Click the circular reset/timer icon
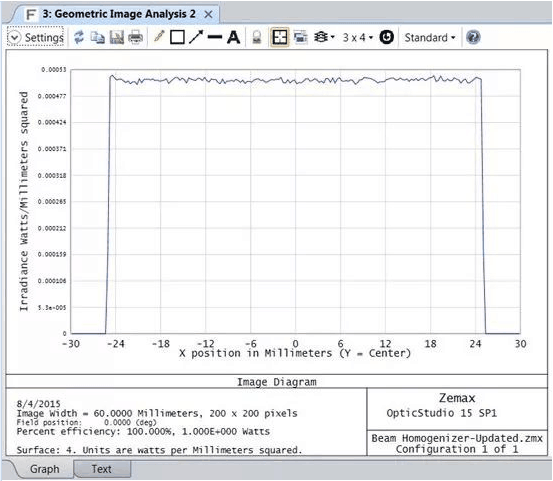Image resolution: width=553 pixels, height=481 pixels. point(387,37)
